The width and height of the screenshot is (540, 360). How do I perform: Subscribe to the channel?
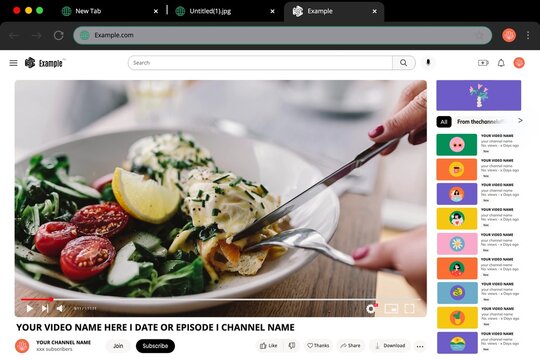[x=155, y=346]
